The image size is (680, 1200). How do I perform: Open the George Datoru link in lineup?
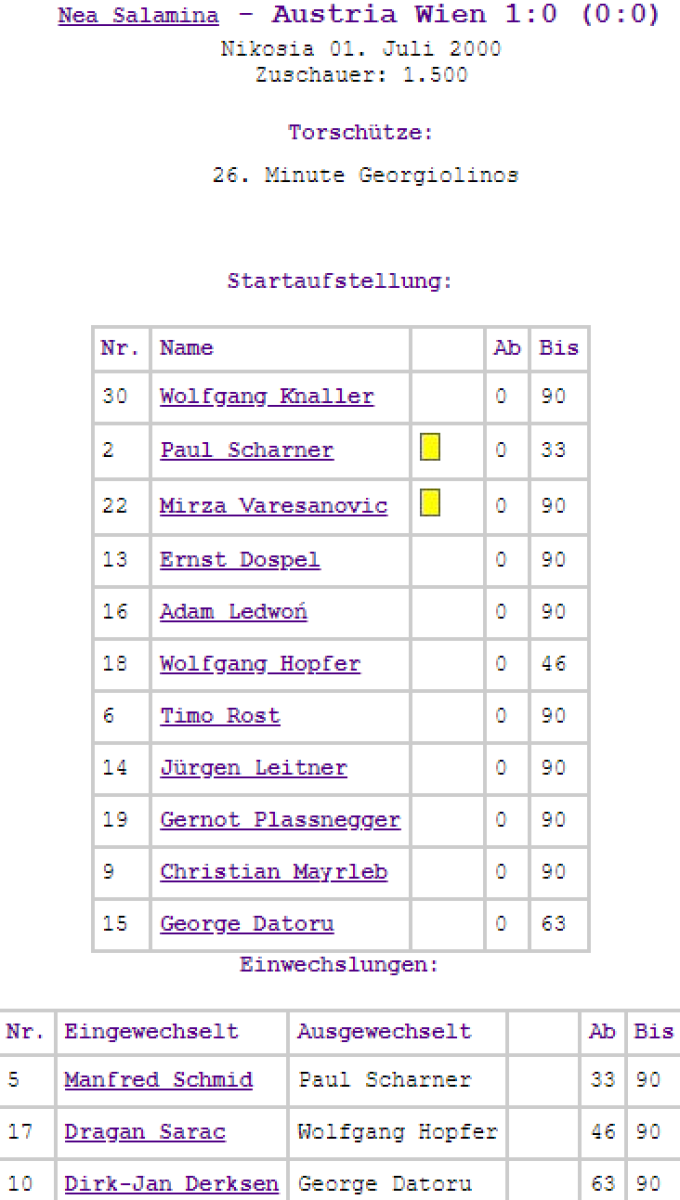(x=247, y=924)
